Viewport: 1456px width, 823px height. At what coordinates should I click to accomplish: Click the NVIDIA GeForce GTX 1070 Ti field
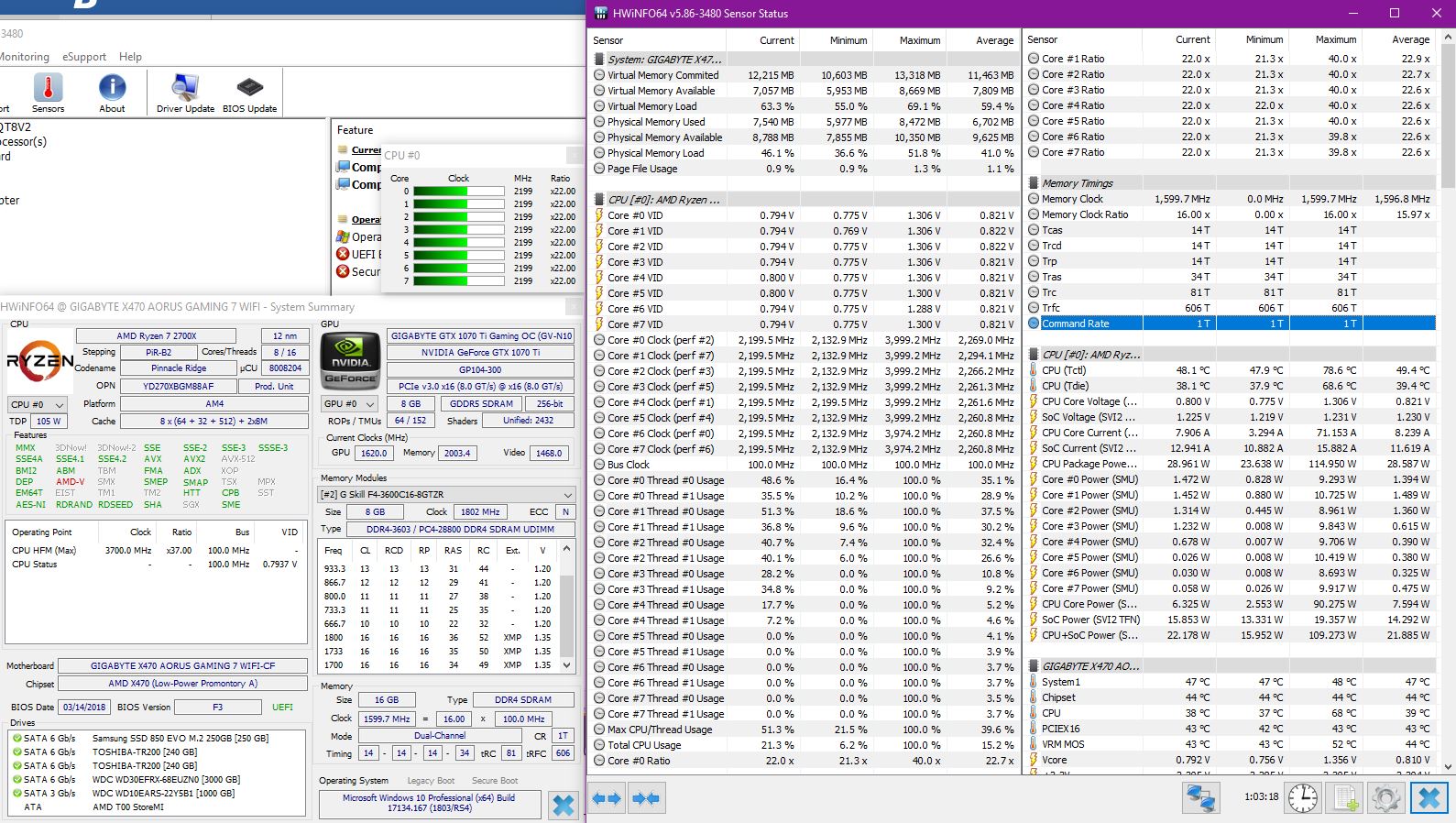pos(481,352)
